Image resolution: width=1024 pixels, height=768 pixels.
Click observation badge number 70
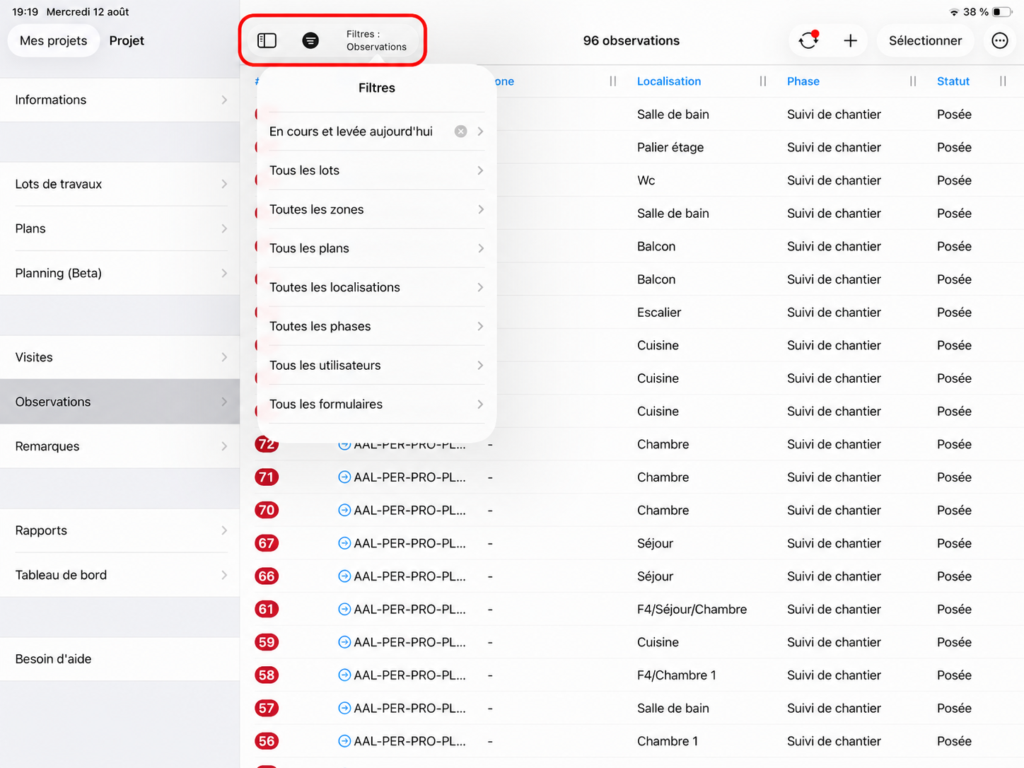click(x=266, y=510)
